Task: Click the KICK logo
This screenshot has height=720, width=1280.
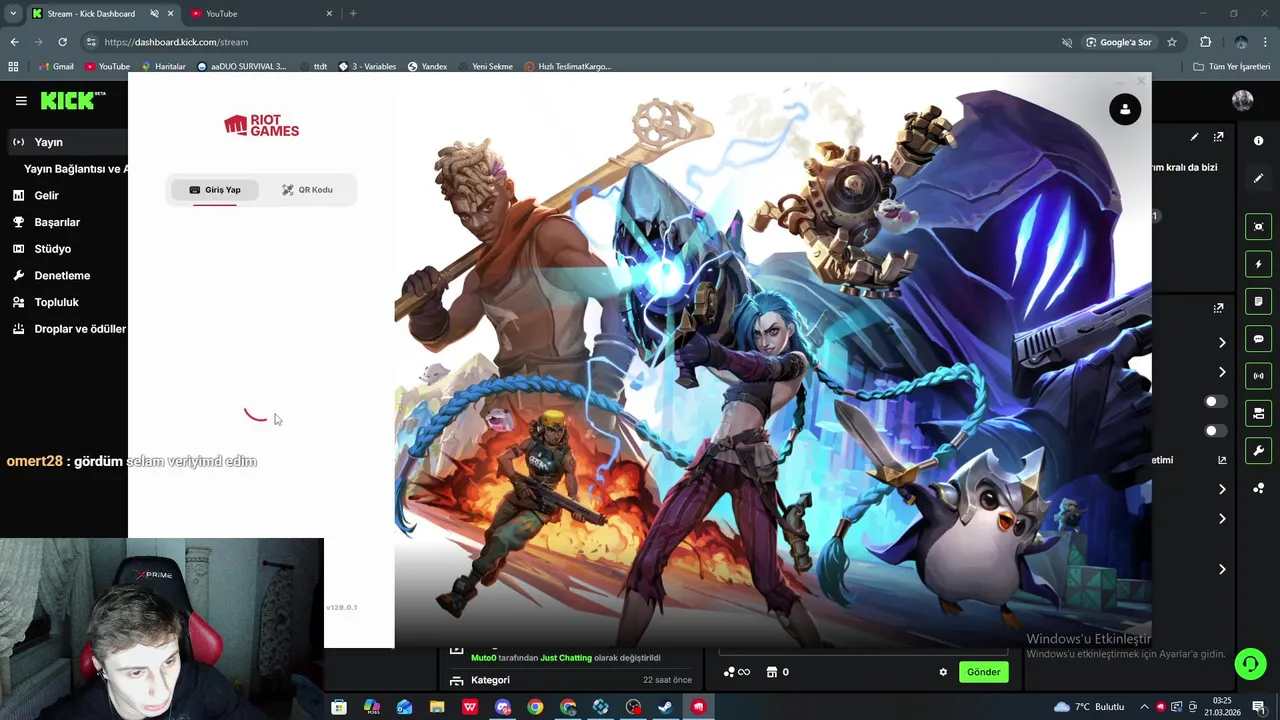Action: 73,100
